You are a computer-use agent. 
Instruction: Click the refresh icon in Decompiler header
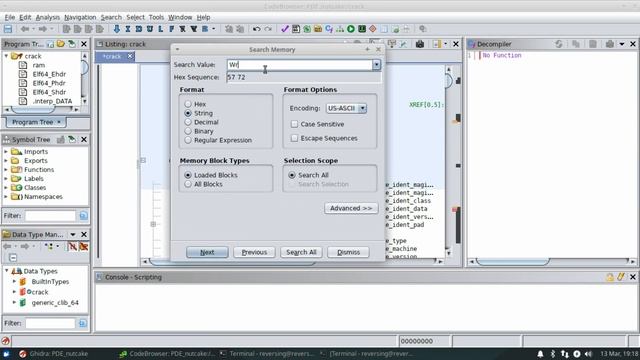[x=558, y=44]
